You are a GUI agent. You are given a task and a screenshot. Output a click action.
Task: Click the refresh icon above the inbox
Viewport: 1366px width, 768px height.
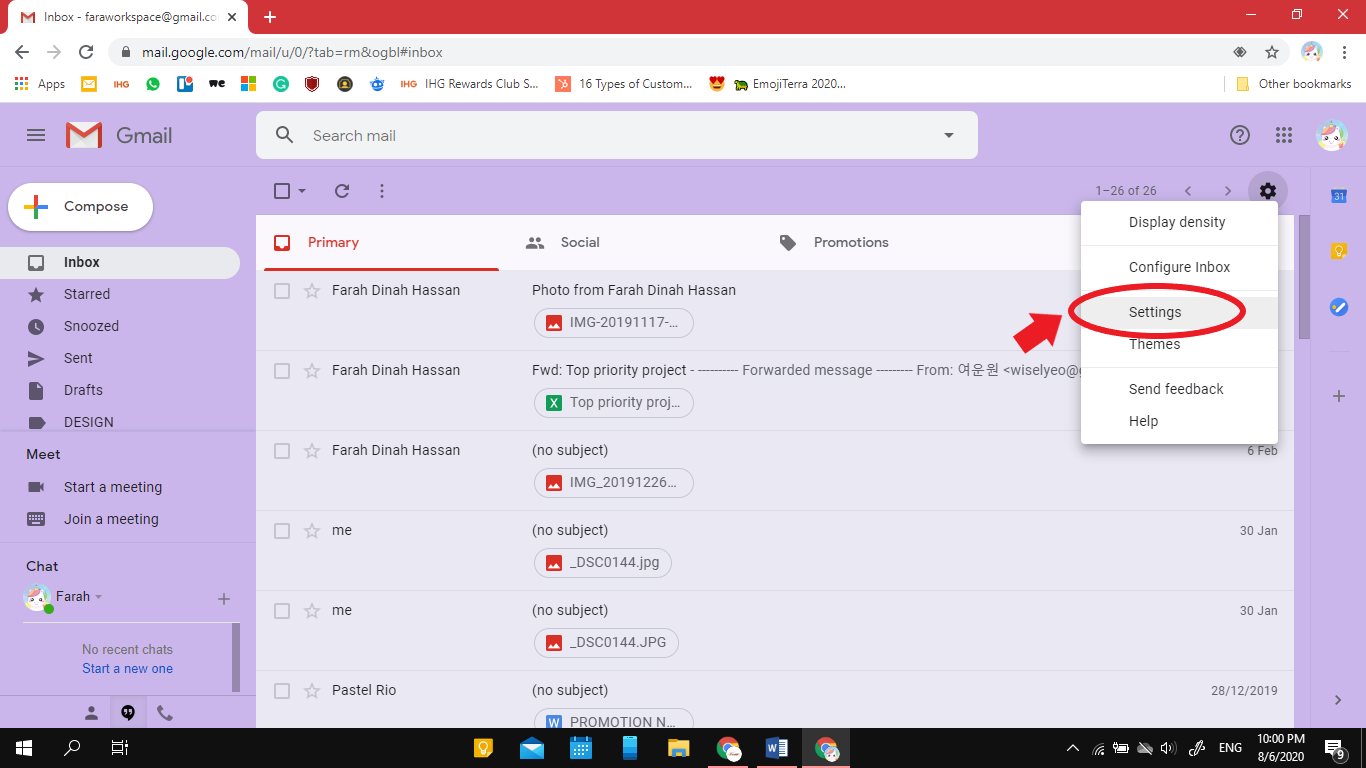(342, 191)
